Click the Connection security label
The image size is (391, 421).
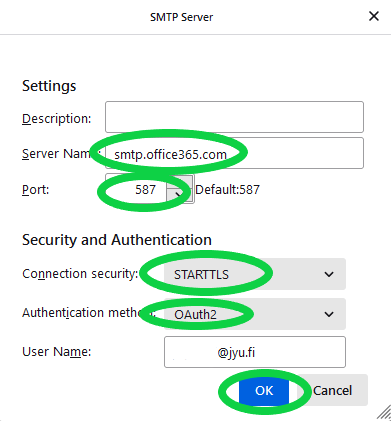pos(80,274)
